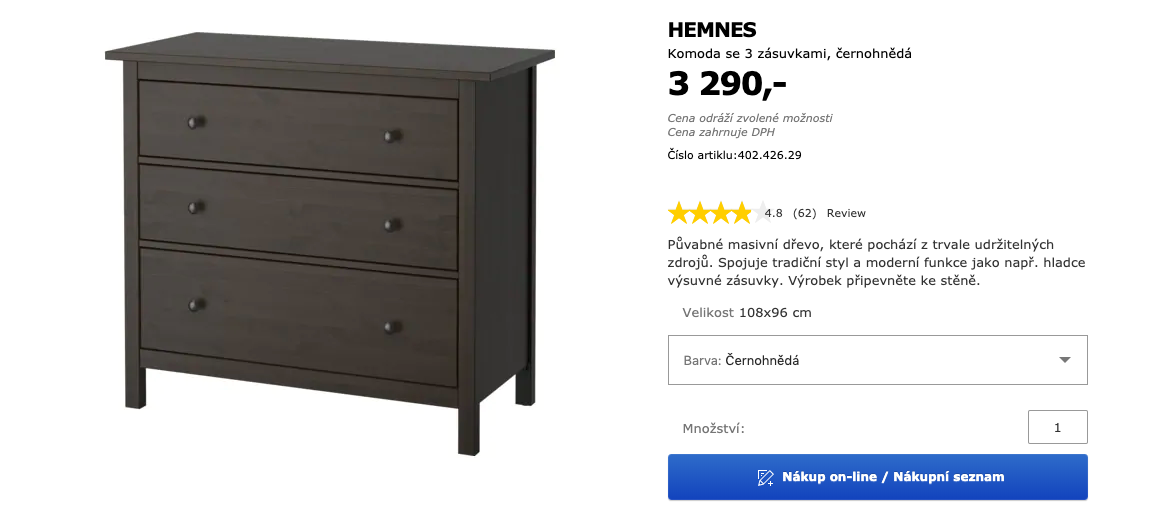
Task: Expand the Barva dropdown arrow
Action: (x=1065, y=360)
